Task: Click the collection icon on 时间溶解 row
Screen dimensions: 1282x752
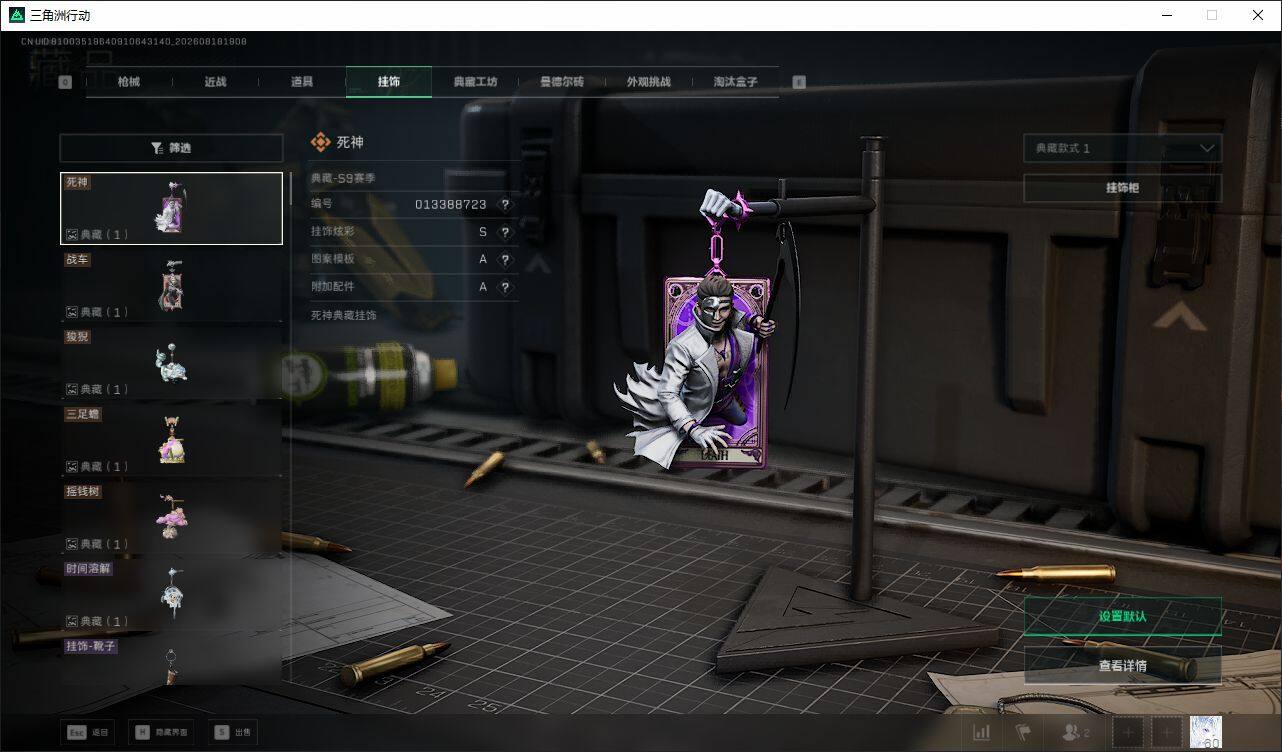Action: 72,621
